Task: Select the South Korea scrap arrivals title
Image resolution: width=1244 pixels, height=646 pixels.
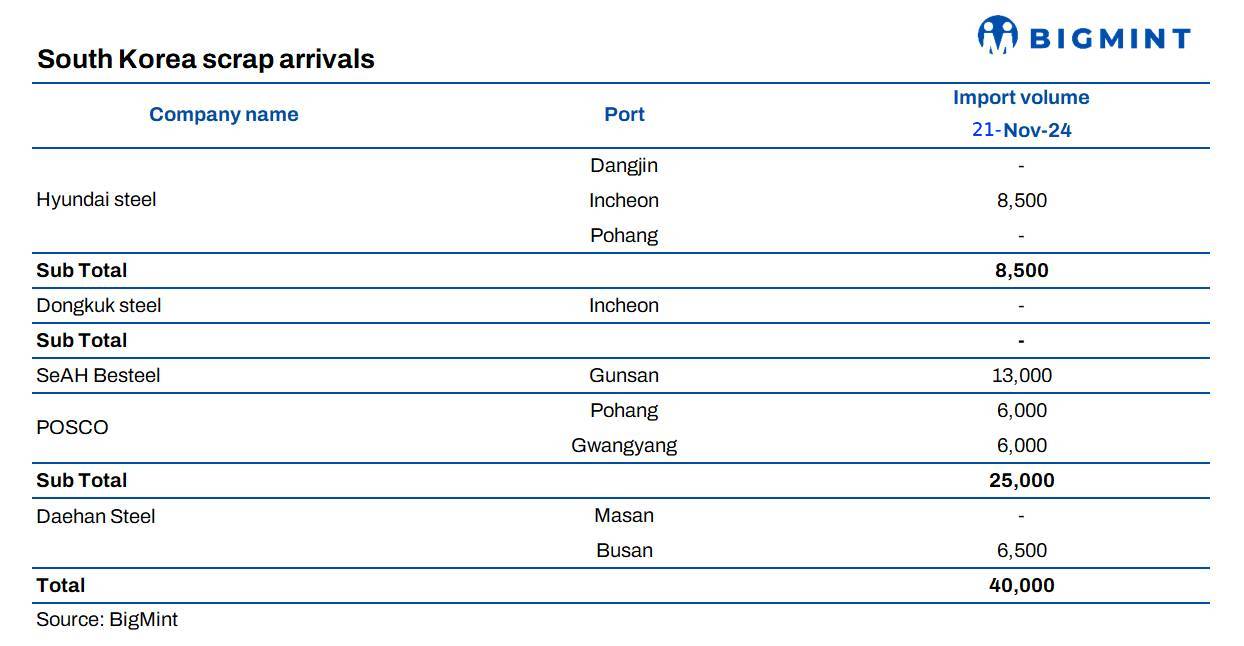Action: (206, 59)
